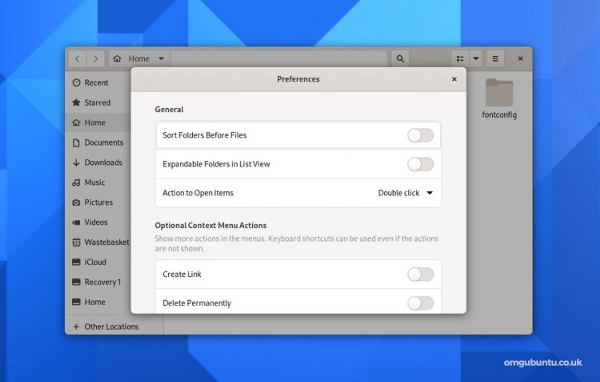Switch to list view icon
Image resolution: width=600 pixels, height=382 pixels.
[x=460, y=59]
